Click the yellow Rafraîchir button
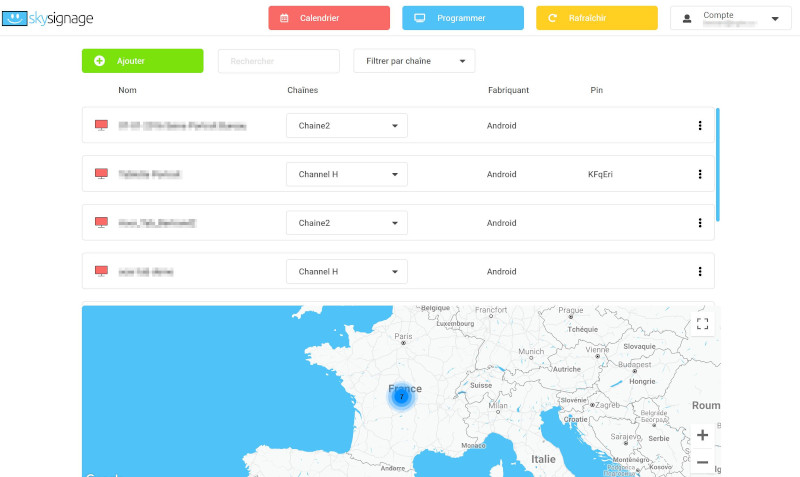The image size is (800, 477). click(596, 18)
